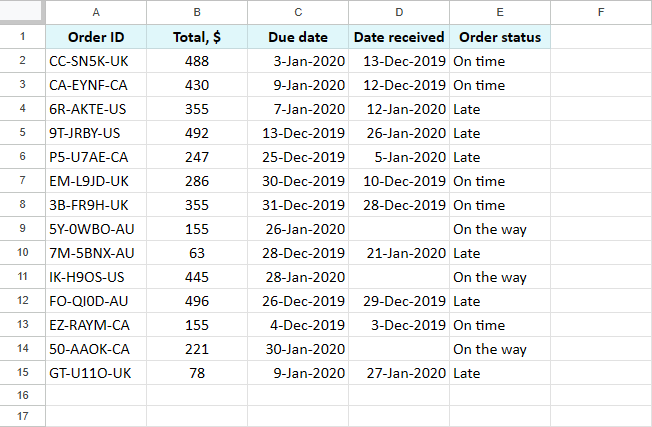This screenshot has height=427, width=652.
Task: Select due date cell 26-Jan-2020
Action: 298,229
